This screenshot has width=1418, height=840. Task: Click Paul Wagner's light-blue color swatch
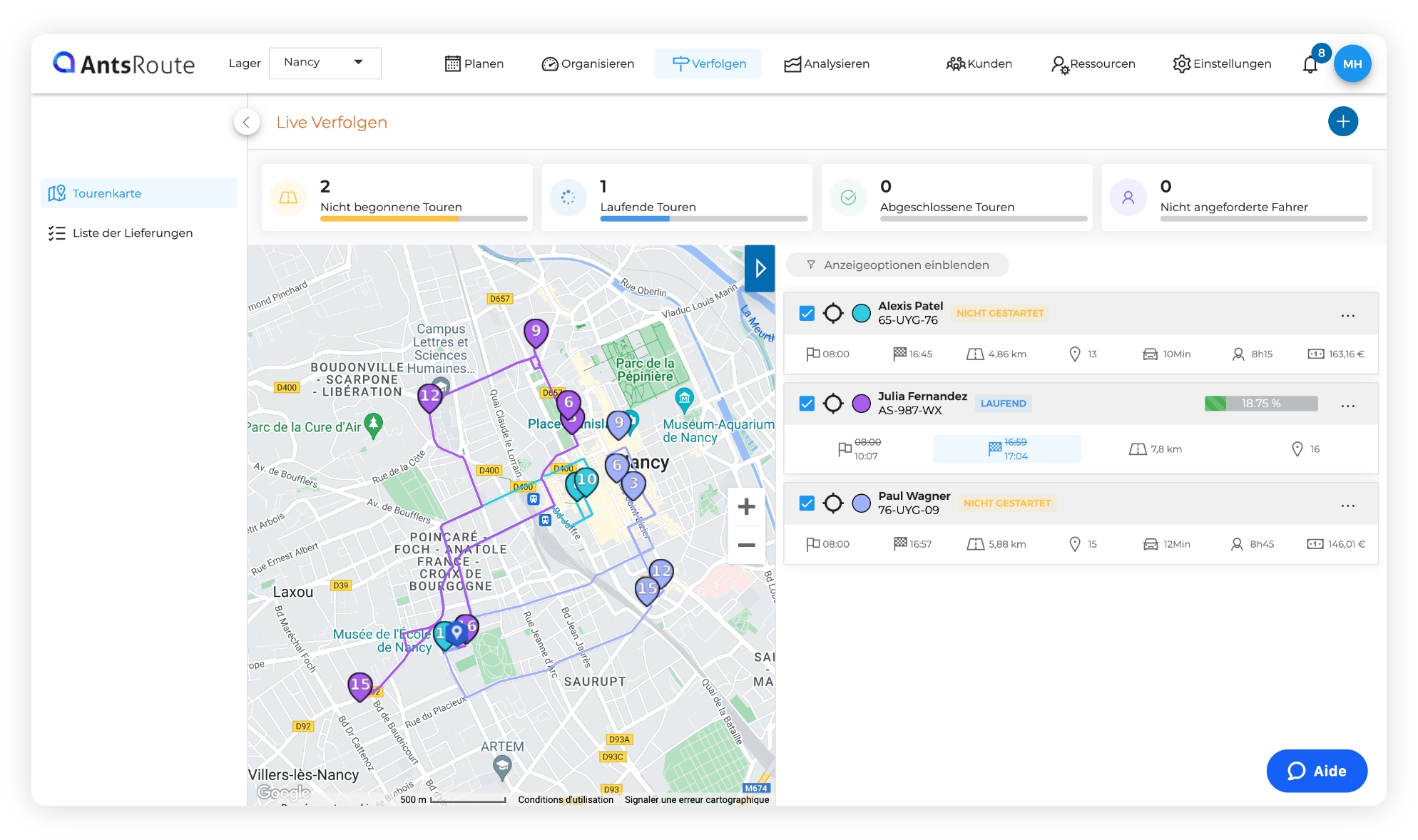click(862, 503)
